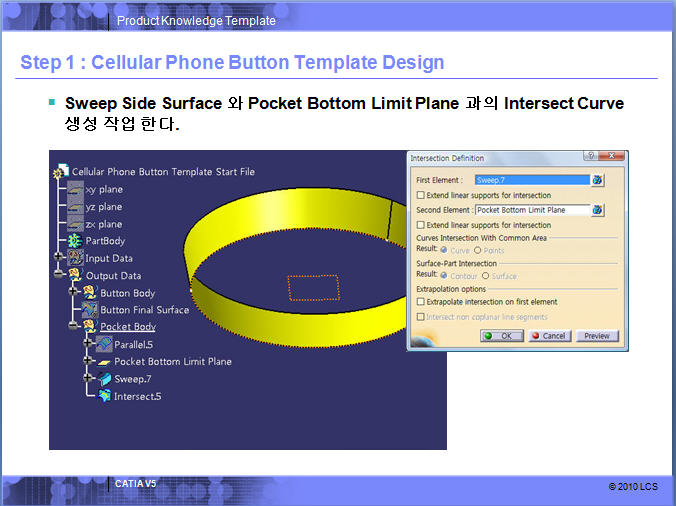The image size is (676, 506).
Task: Choose Surface result radio option
Action: tap(486, 276)
